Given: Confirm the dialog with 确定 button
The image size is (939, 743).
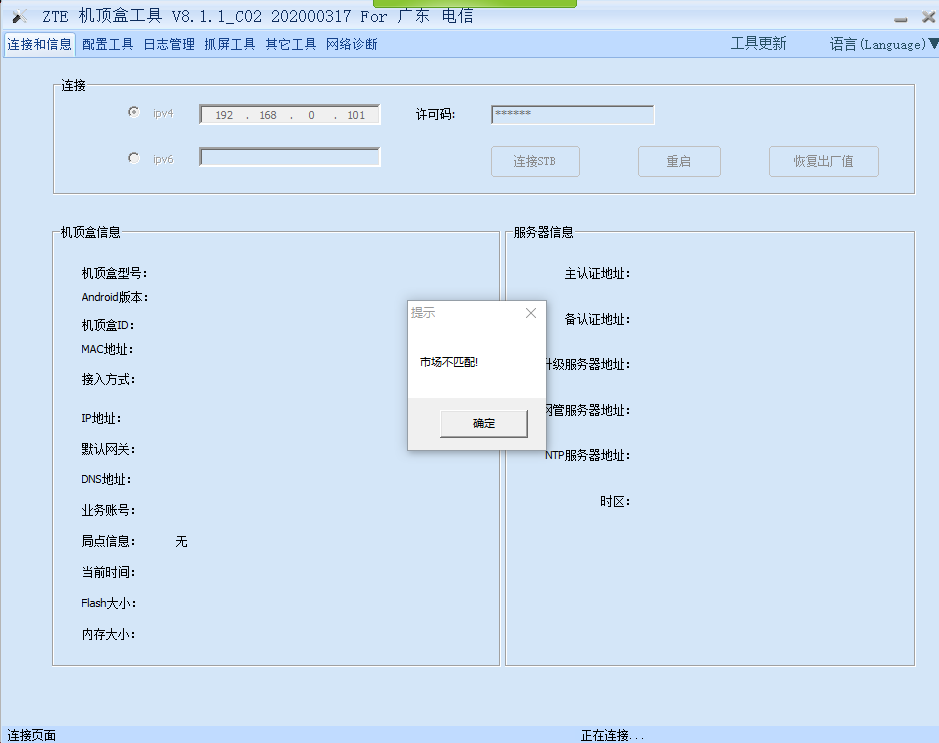Looking at the screenshot, I should coord(484,423).
